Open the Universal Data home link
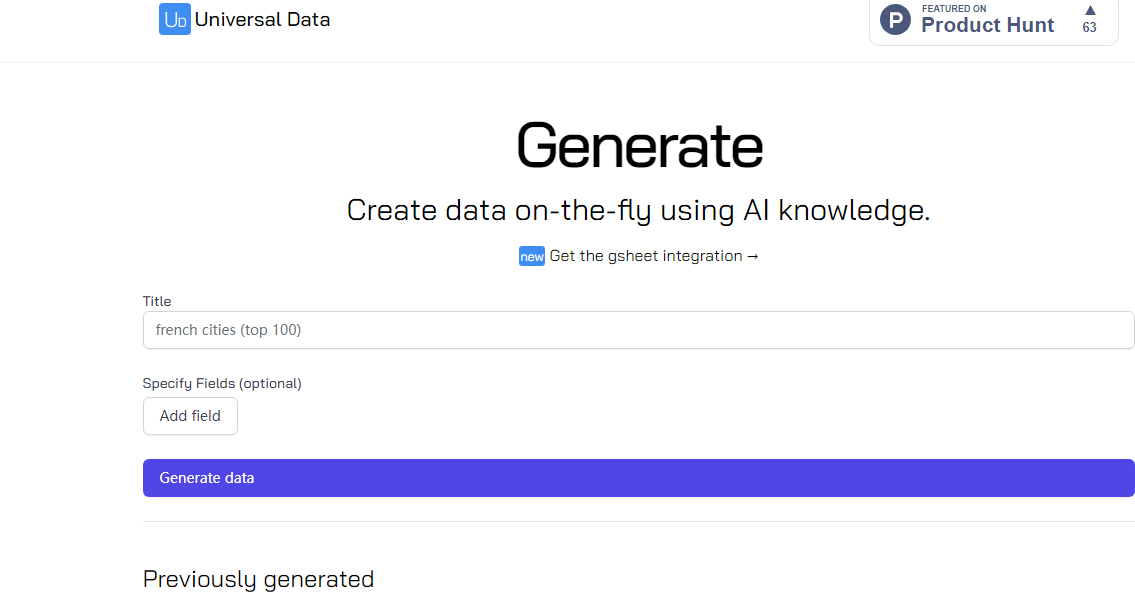 262,19
